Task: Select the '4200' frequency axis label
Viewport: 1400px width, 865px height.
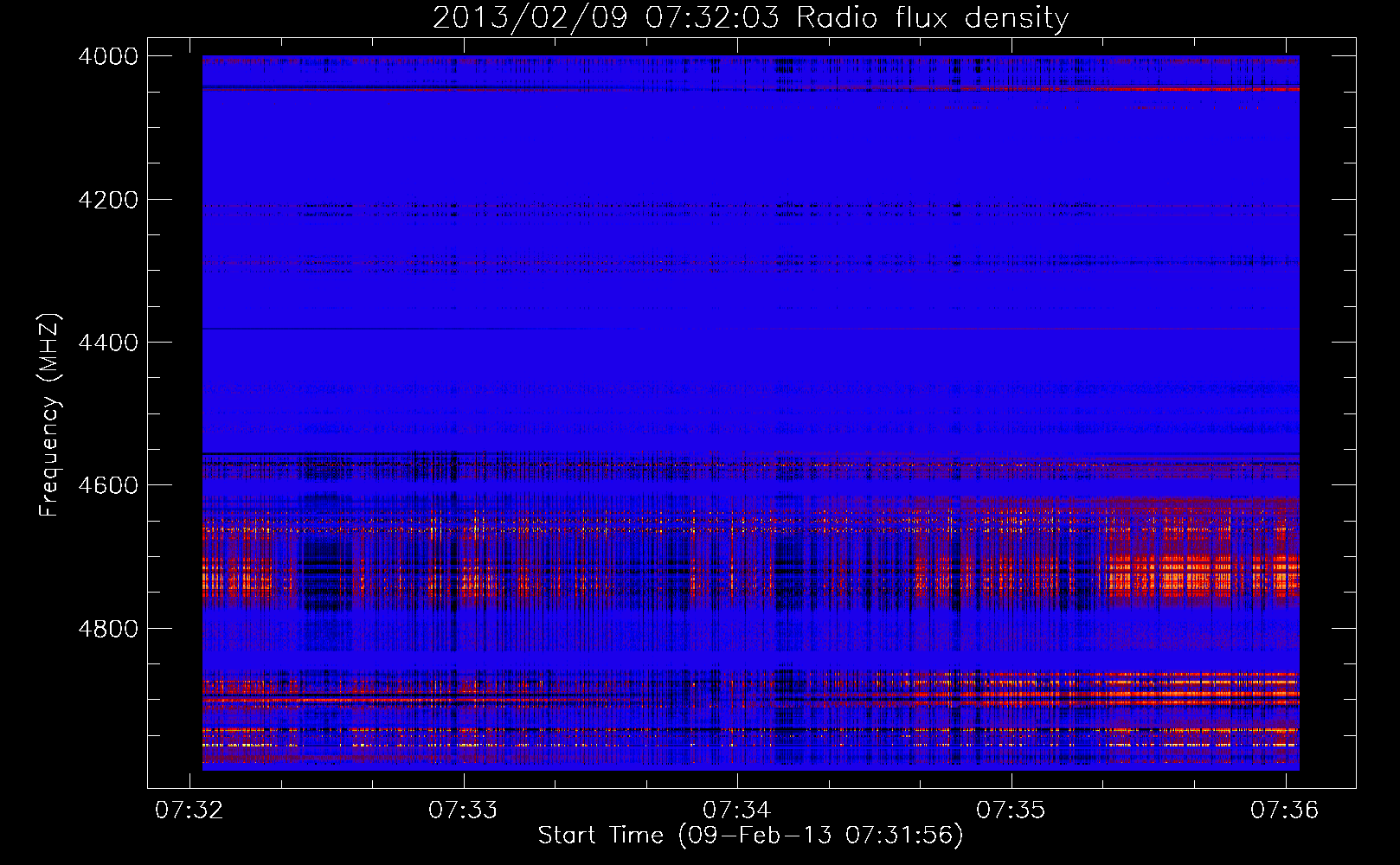Action: click(x=108, y=200)
